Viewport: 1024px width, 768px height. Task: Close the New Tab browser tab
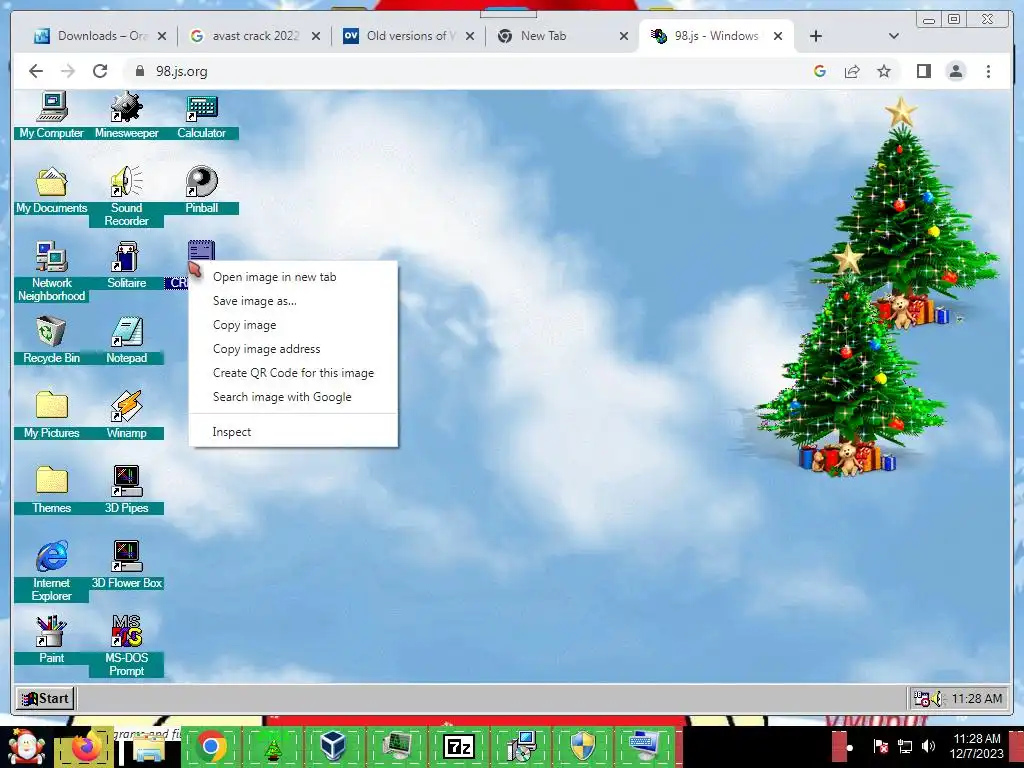[x=624, y=36]
